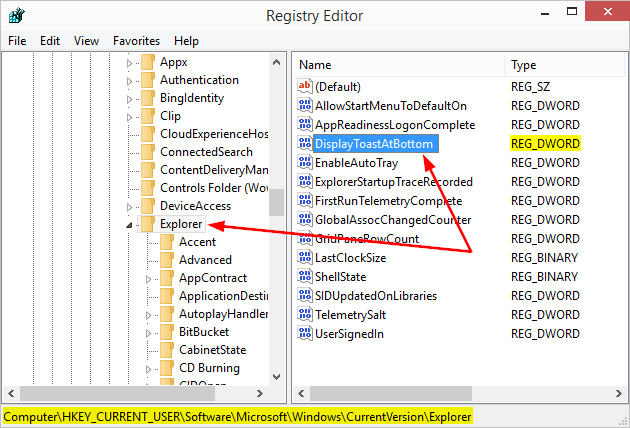
Task: Click the ShellState value icon
Action: [x=305, y=277]
